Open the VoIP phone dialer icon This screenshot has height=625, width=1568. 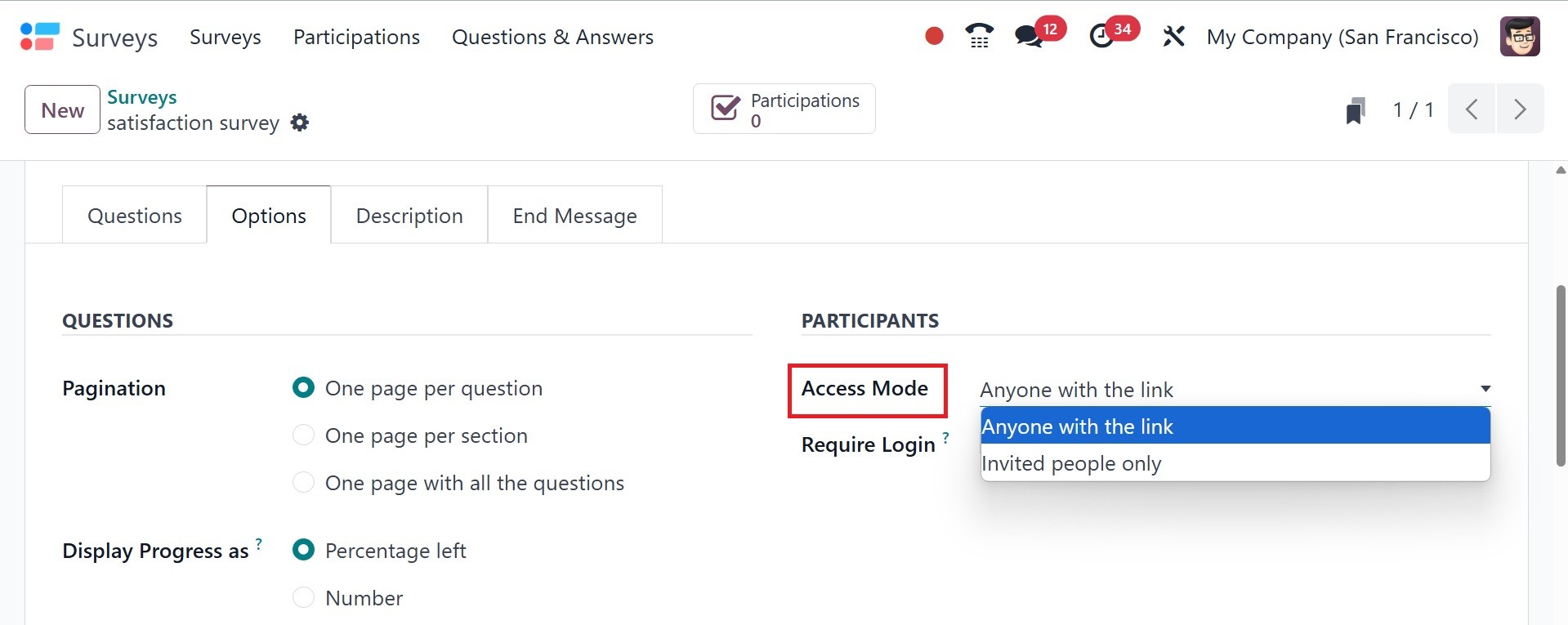point(979,37)
